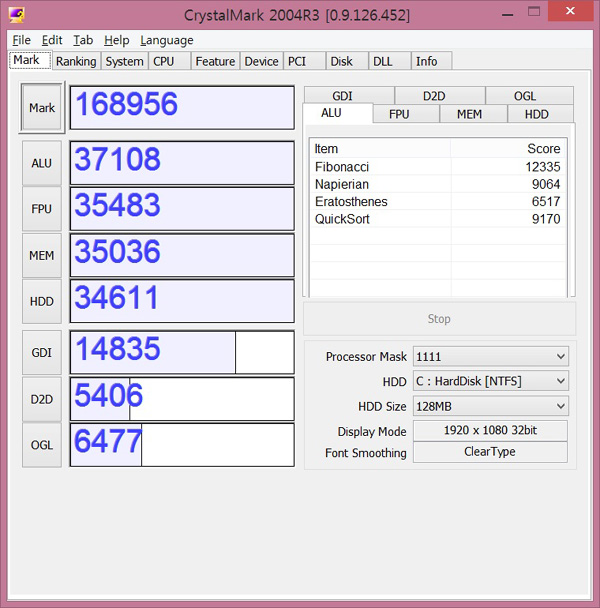Viewport: 600px width, 608px height.
Task: Select the Eratosthenes row
Action: click(437, 202)
